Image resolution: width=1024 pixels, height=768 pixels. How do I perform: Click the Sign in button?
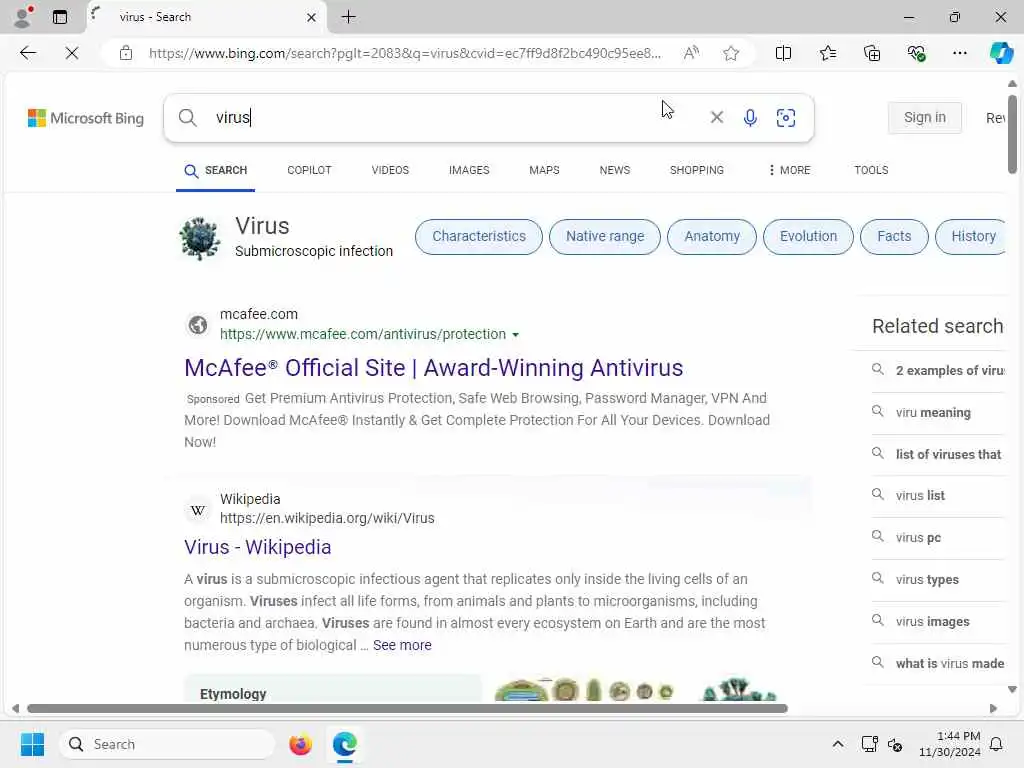[925, 118]
